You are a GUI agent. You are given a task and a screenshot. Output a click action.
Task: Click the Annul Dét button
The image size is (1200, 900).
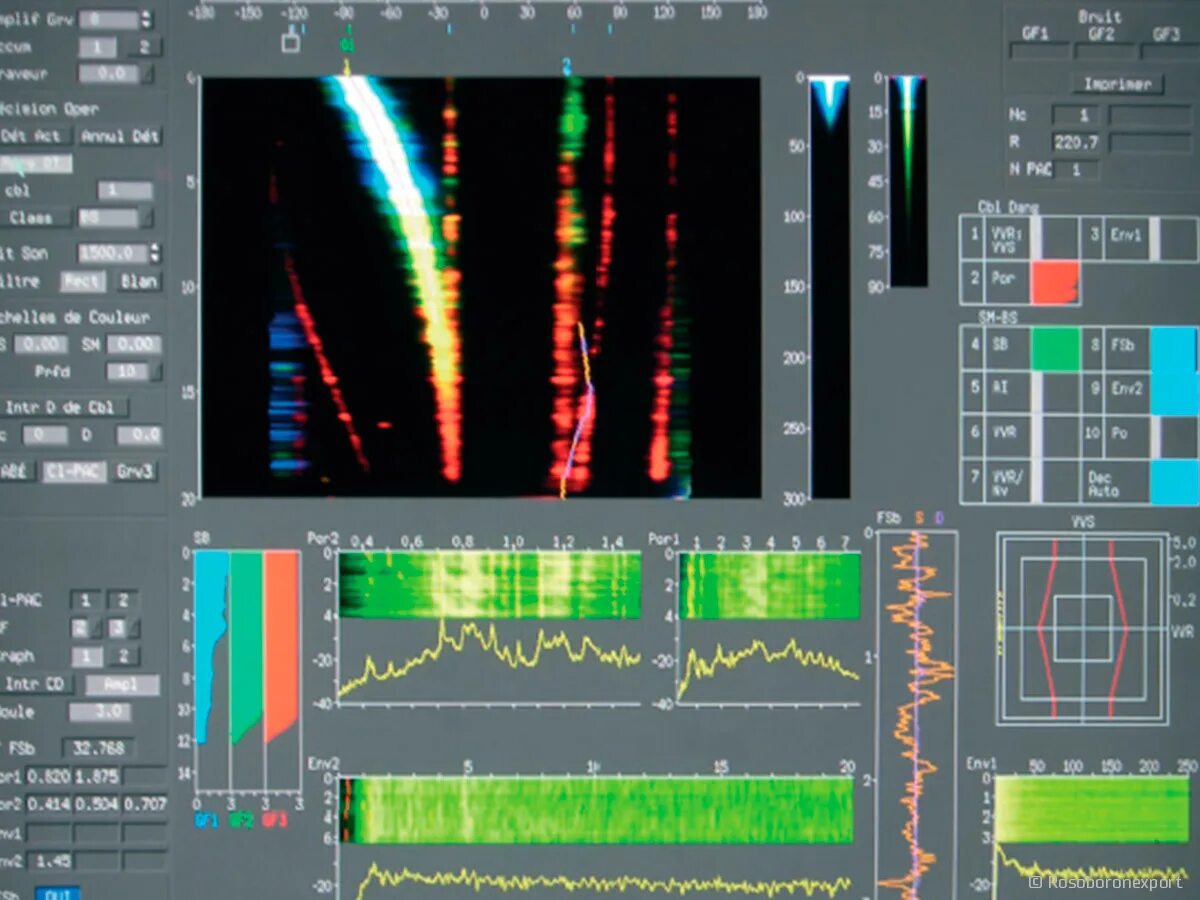pyautogui.click(x=120, y=136)
